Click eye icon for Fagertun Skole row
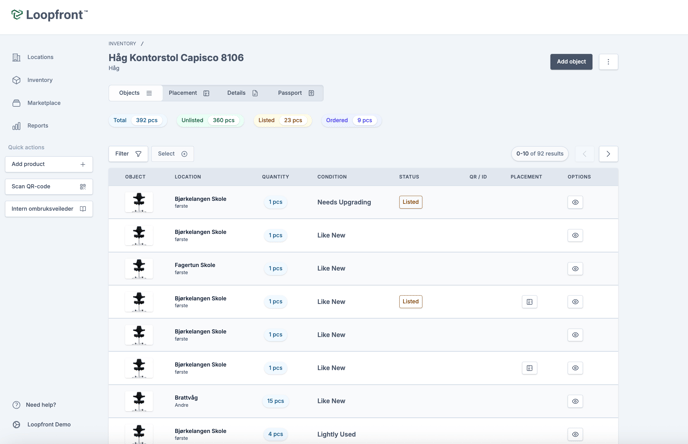688x444 pixels. coord(575,269)
